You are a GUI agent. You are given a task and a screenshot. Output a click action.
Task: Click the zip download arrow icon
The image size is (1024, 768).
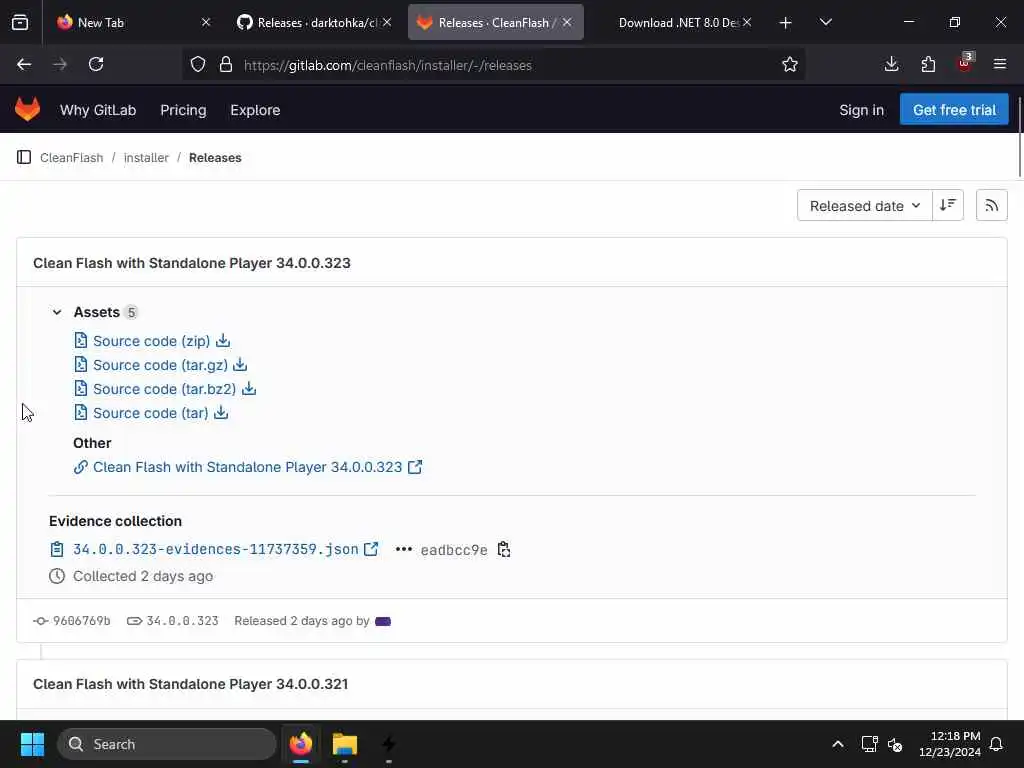coord(223,340)
